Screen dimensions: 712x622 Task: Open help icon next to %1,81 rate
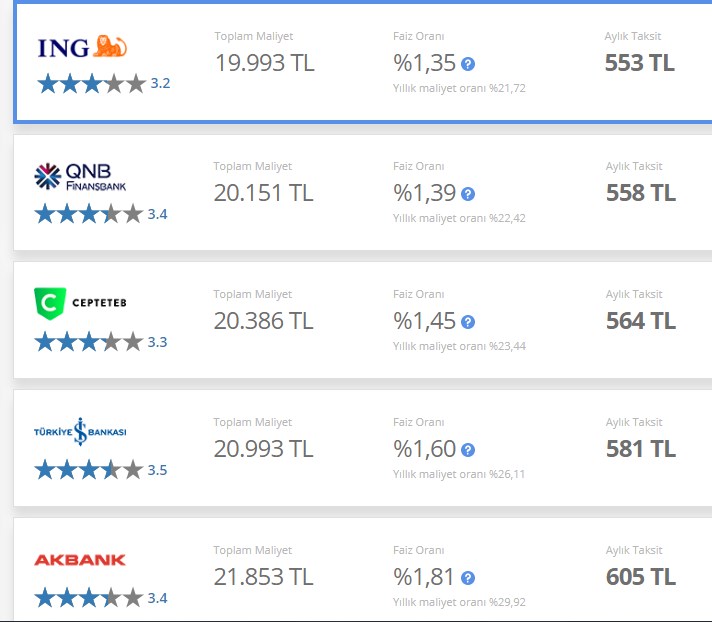468,578
